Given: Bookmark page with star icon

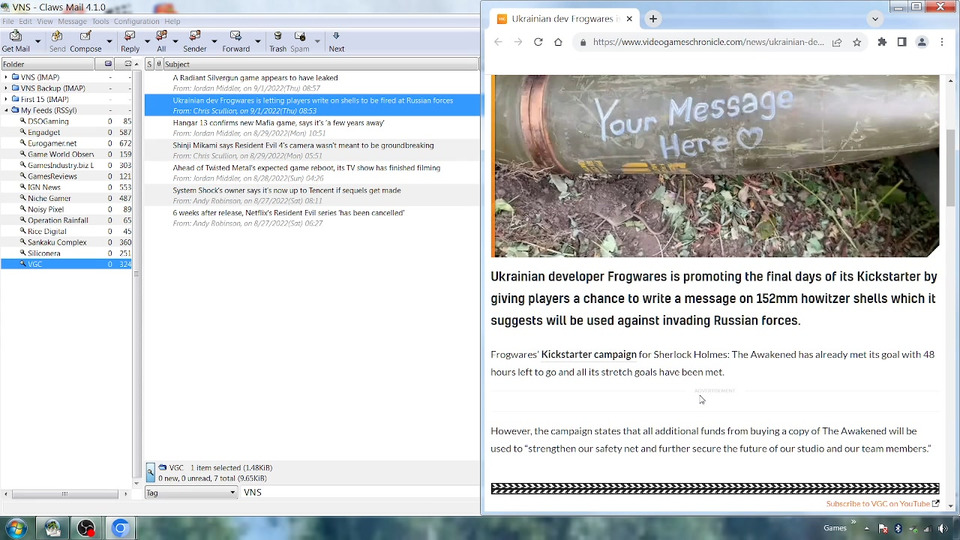Looking at the screenshot, I should (857, 42).
